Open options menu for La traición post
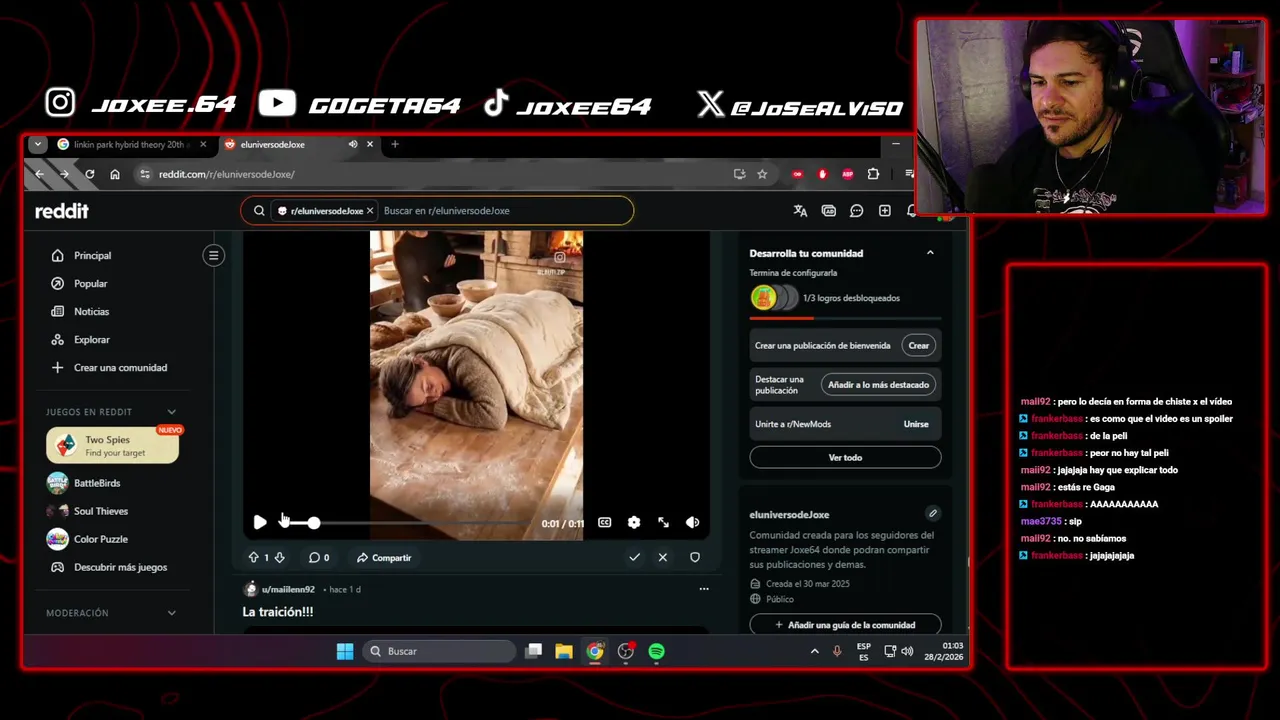1280x720 pixels. (x=704, y=589)
